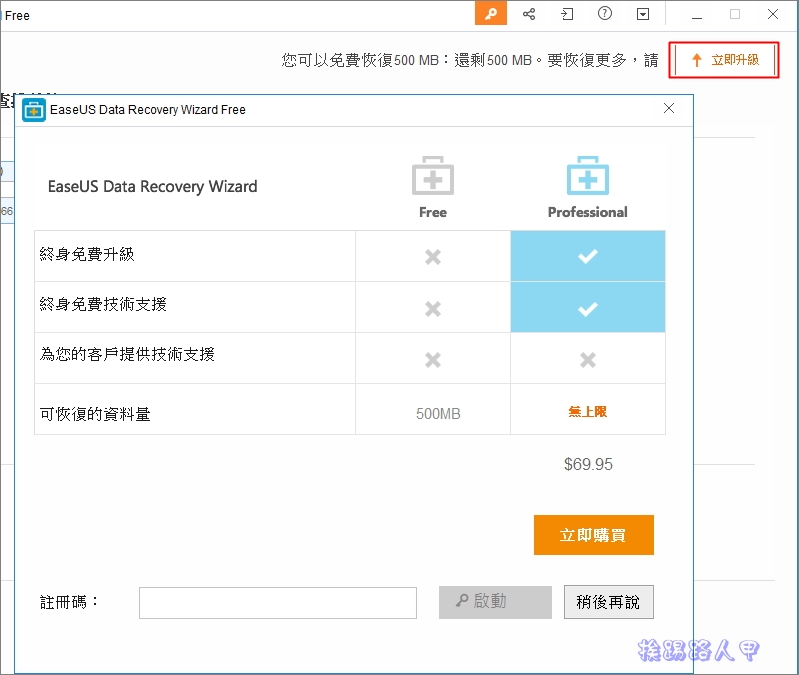
Task: Click the Professional edition medical kit icon
Action: [588, 175]
